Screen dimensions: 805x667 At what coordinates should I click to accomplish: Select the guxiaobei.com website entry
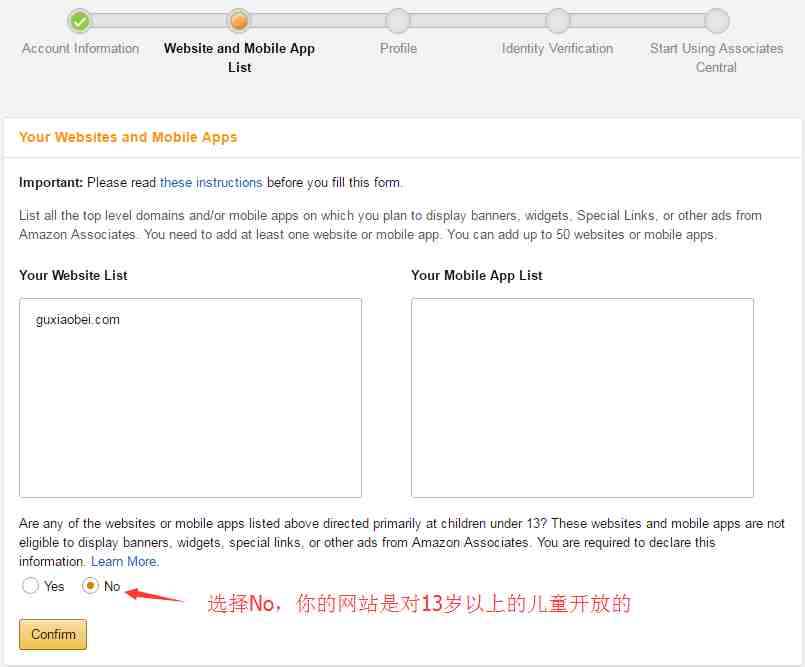point(78,320)
